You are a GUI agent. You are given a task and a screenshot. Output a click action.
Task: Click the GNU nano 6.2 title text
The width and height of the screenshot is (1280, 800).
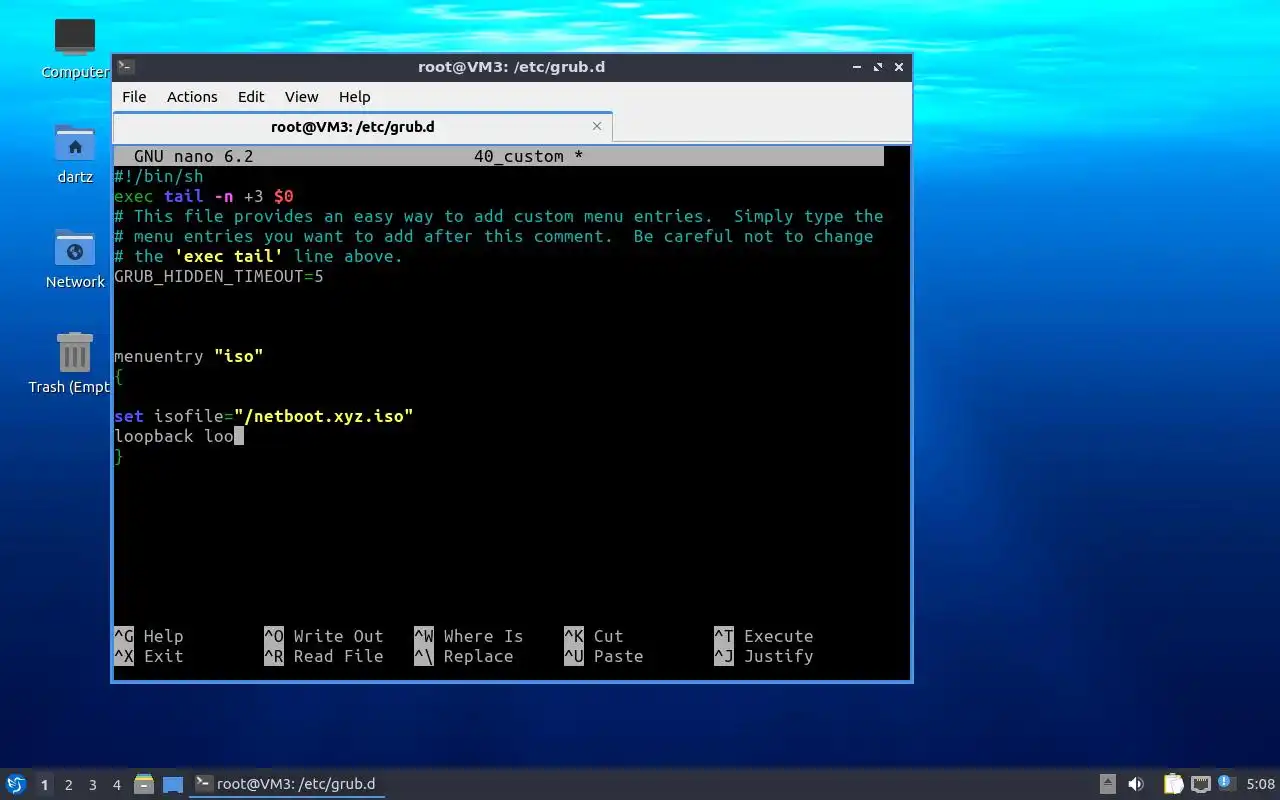194,156
